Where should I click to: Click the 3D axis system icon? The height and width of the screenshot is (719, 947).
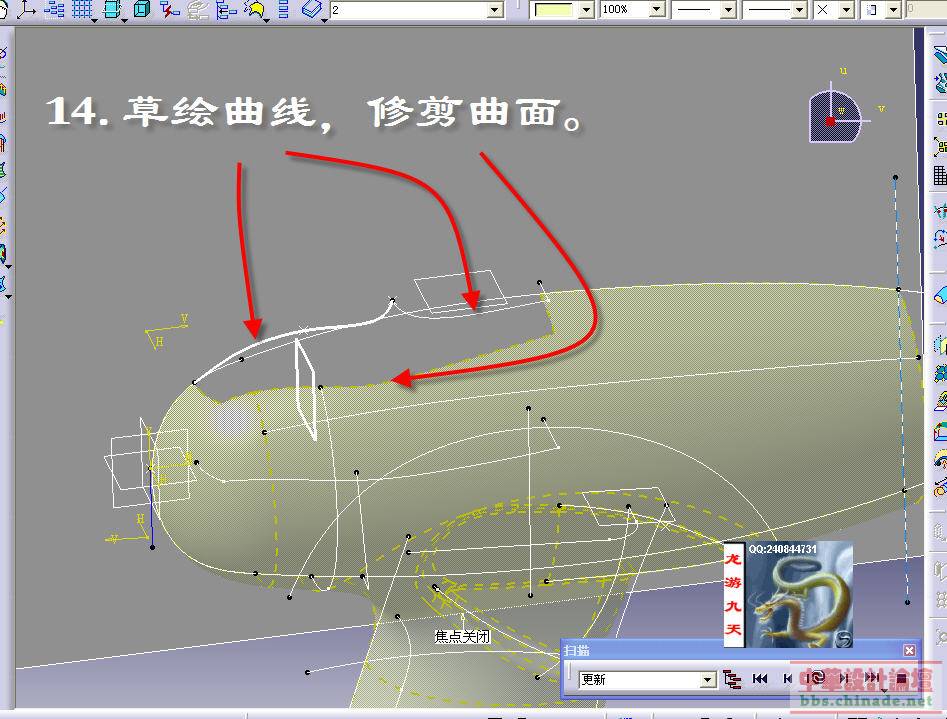coord(25,9)
